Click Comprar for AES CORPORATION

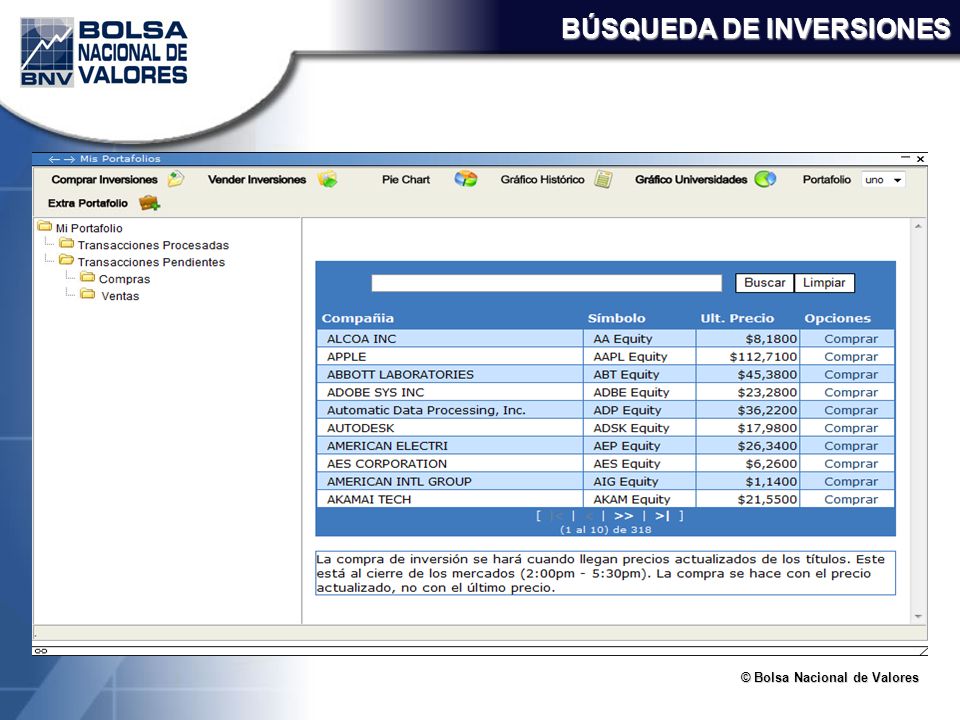[x=851, y=463]
